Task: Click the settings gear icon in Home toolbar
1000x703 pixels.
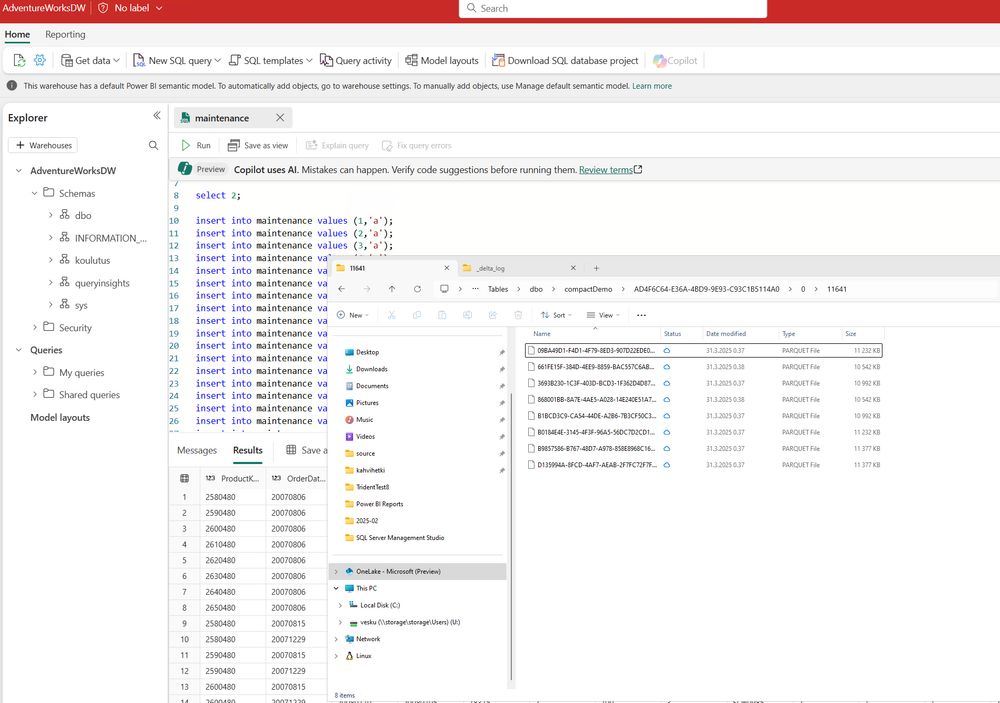Action: tap(40, 60)
